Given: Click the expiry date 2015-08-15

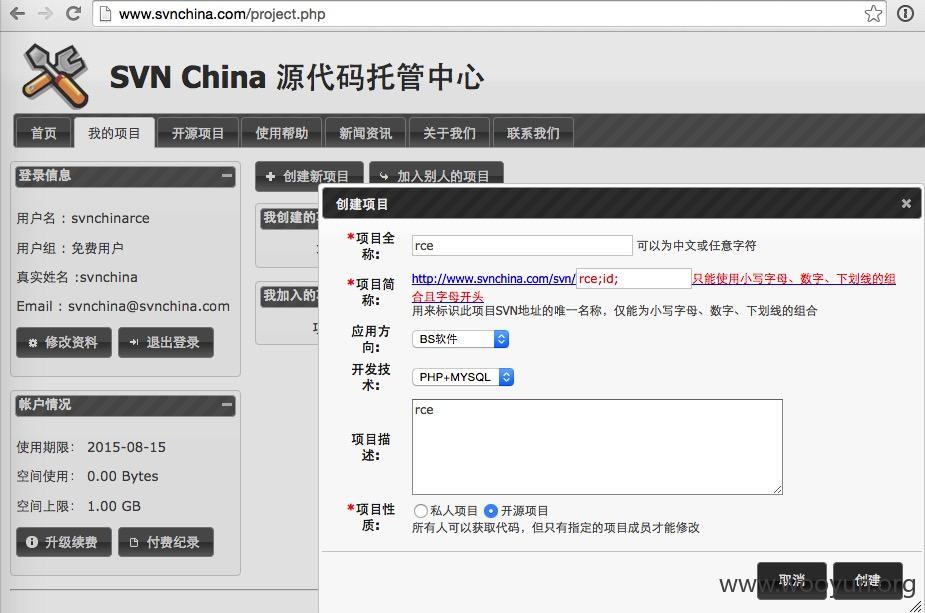Looking at the screenshot, I should (x=126, y=447).
